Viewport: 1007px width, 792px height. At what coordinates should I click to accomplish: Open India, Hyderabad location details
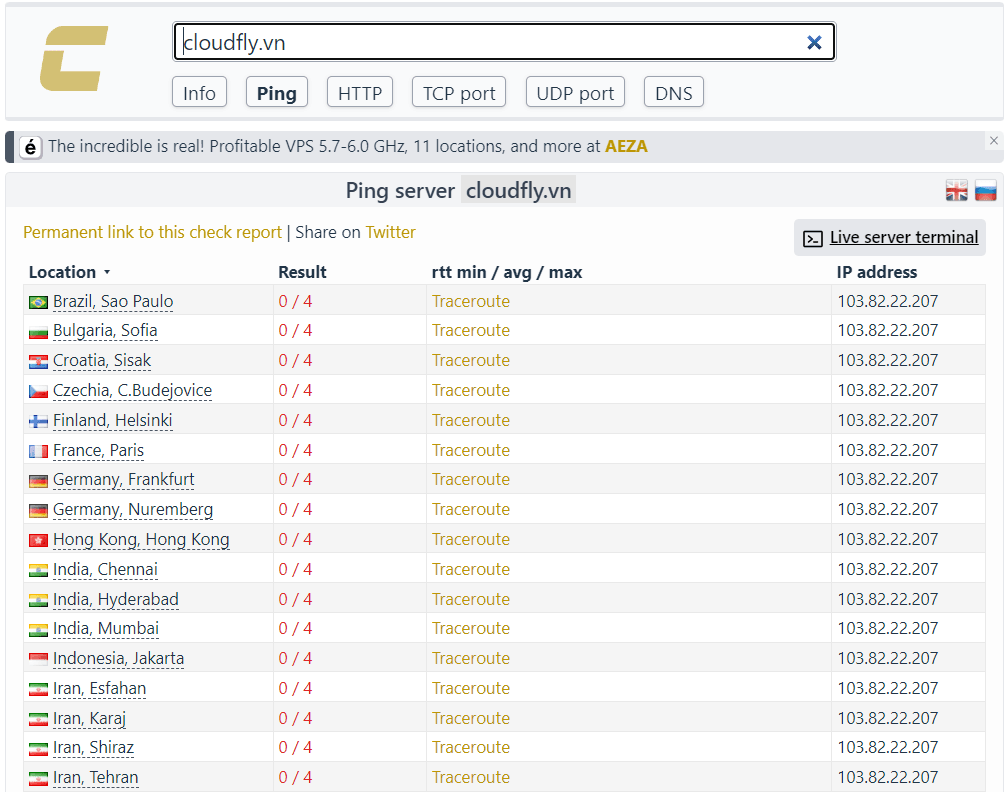(x=116, y=599)
